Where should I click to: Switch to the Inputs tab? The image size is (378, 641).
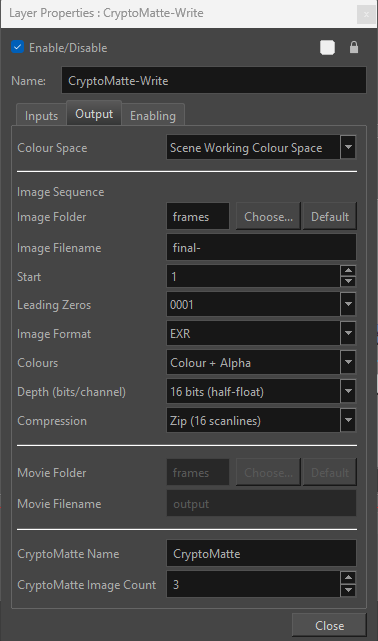coord(41,116)
